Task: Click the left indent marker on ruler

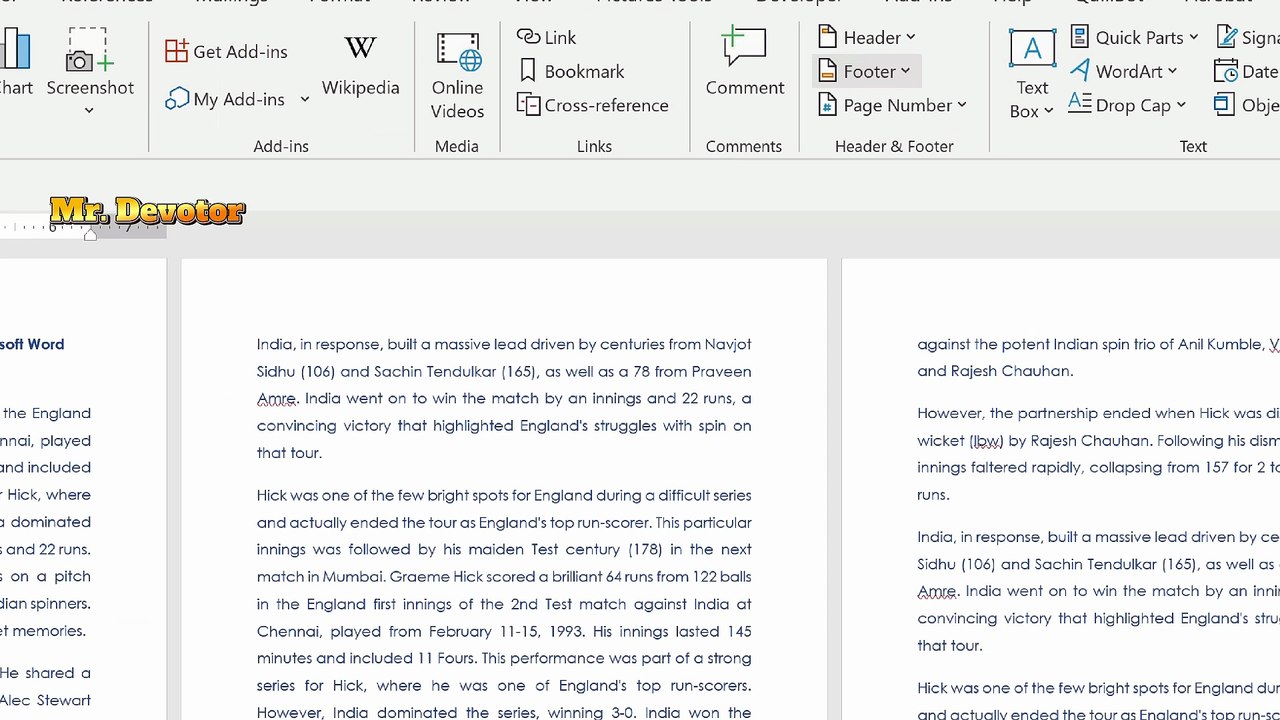Action: [x=90, y=233]
